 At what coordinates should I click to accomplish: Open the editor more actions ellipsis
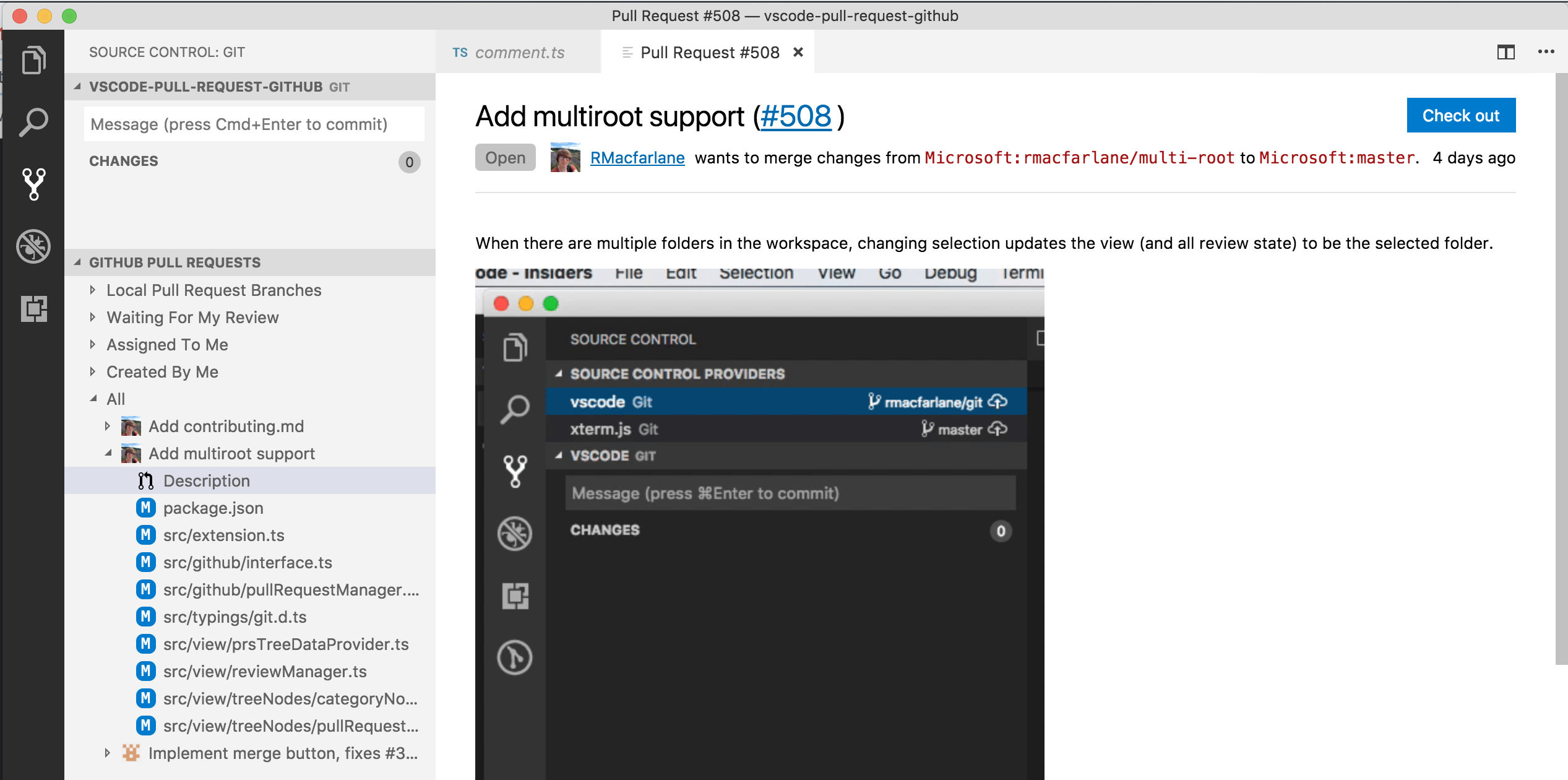click(x=1546, y=52)
